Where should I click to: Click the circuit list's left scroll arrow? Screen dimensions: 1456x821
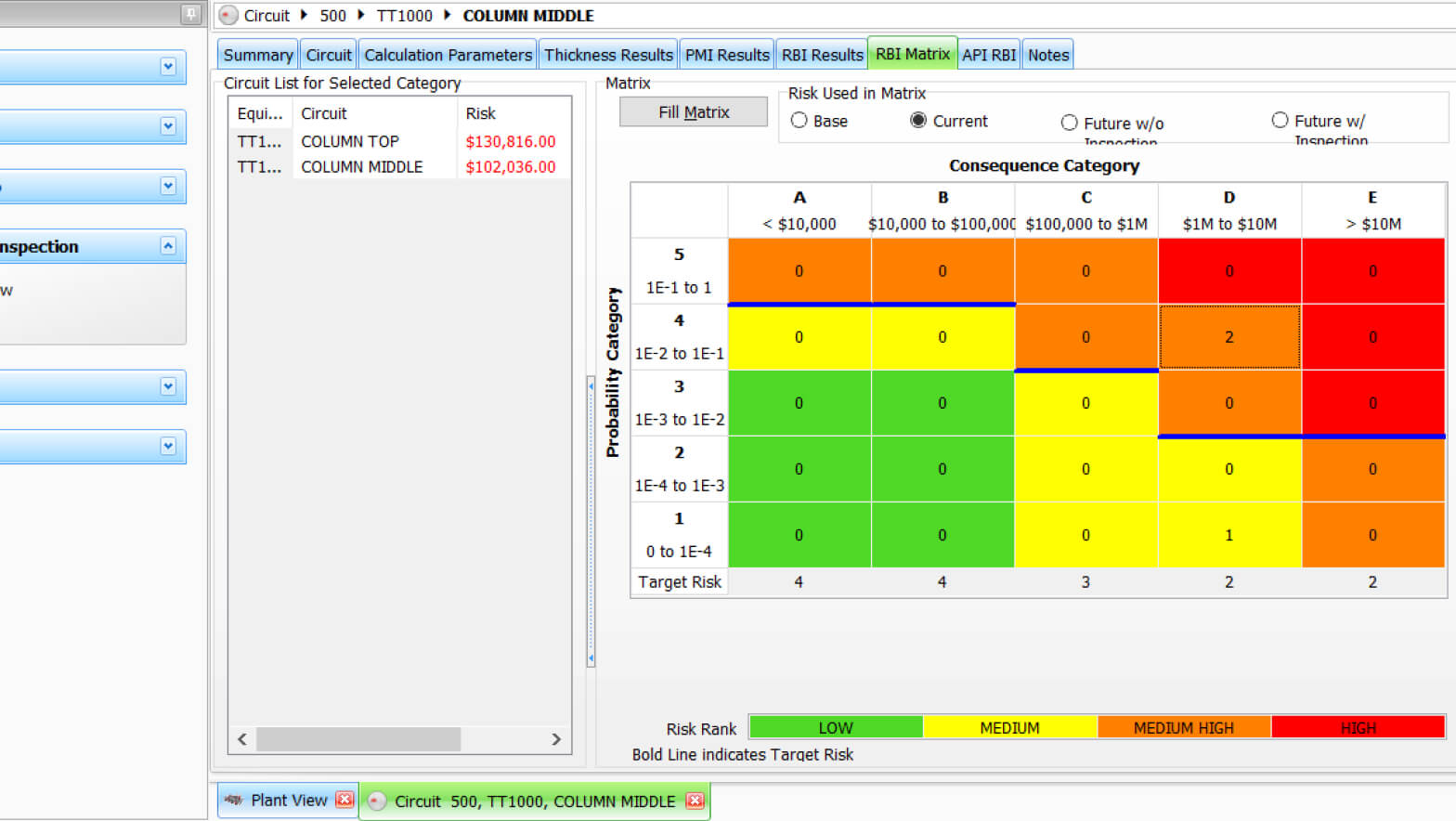[242, 739]
